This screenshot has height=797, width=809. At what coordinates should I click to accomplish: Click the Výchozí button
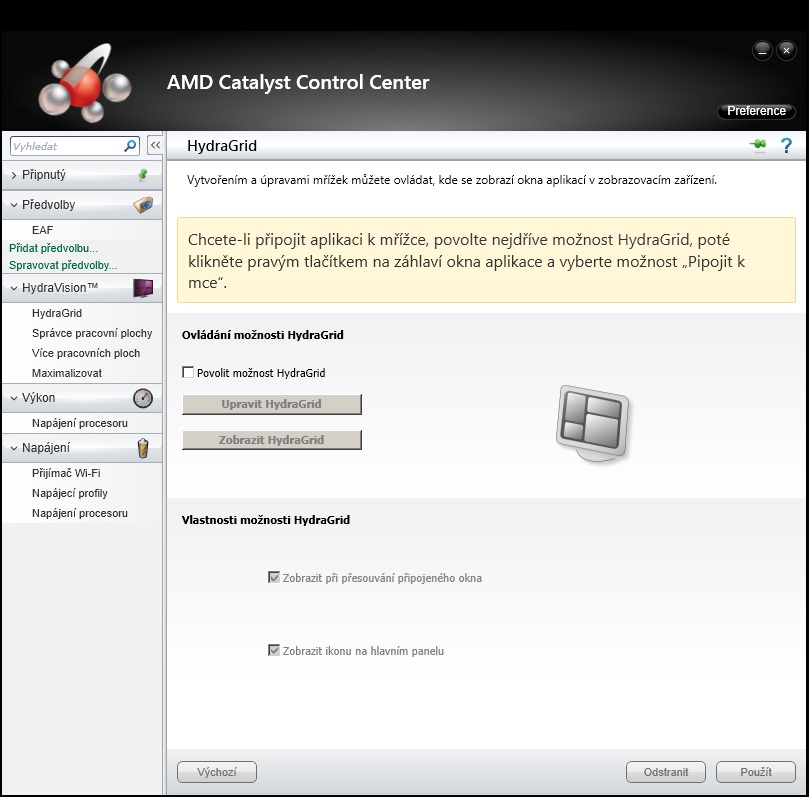(x=217, y=772)
